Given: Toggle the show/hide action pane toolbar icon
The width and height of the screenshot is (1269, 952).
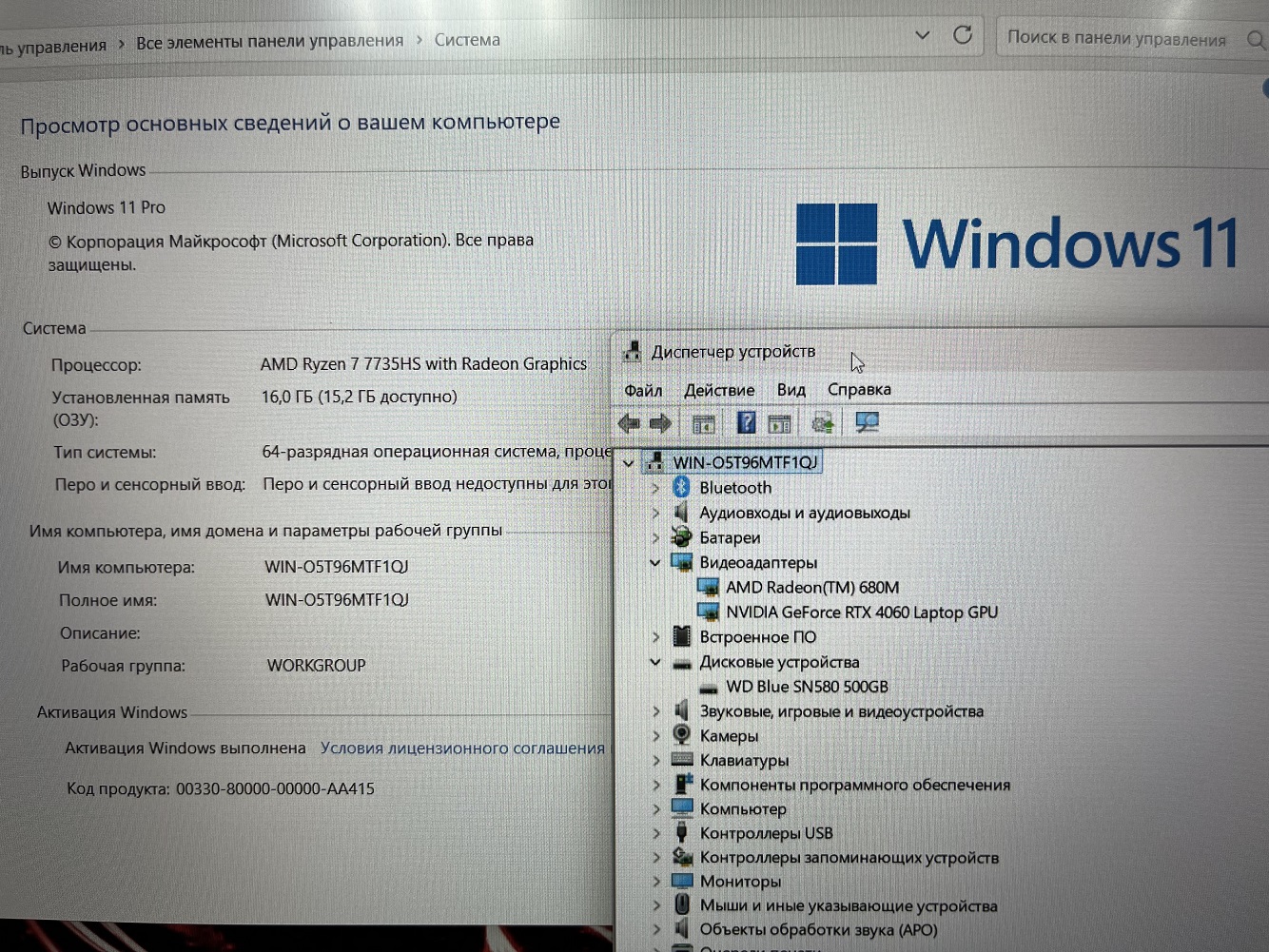Looking at the screenshot, I should pyautogui.click(x=779, y=423).
